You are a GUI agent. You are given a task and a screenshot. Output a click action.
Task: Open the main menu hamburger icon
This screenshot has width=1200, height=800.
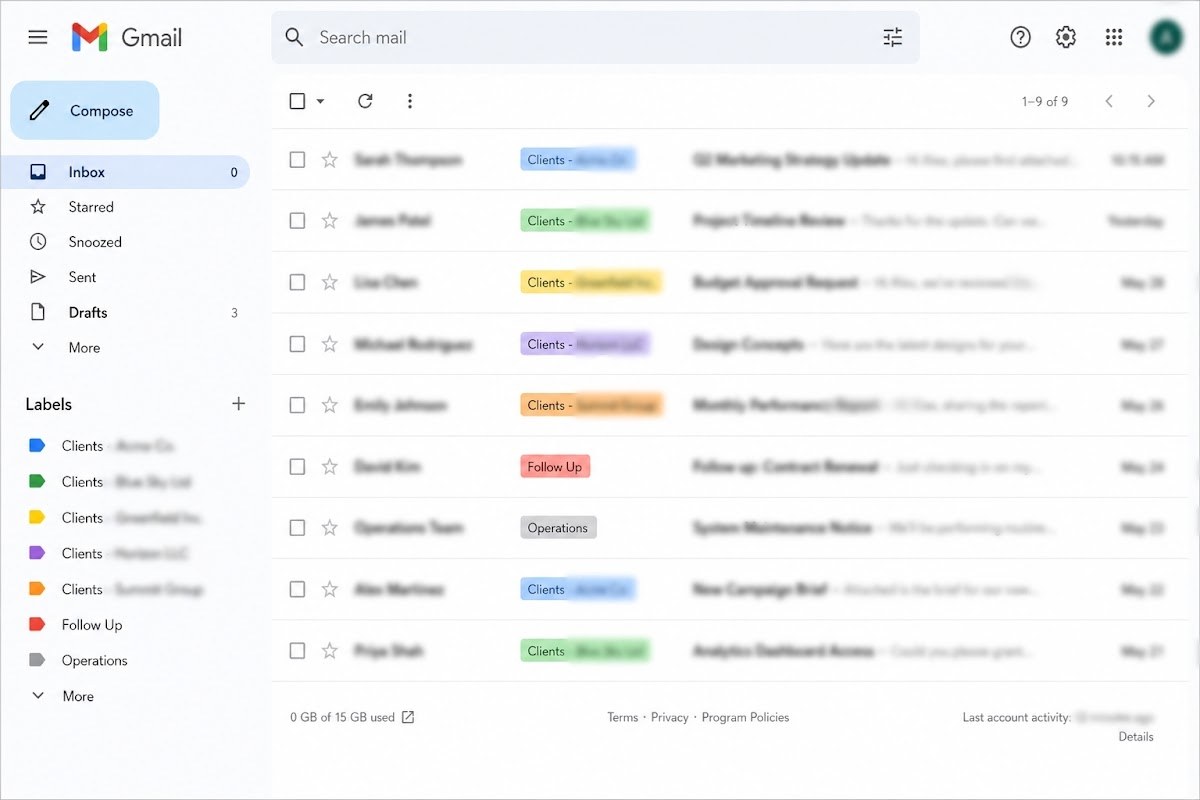[x=38, y=37]
